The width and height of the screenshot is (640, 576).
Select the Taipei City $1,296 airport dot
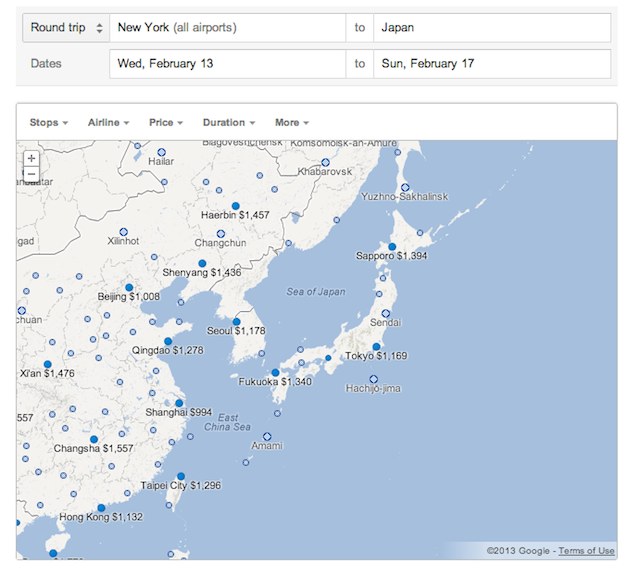coord(181,476)
